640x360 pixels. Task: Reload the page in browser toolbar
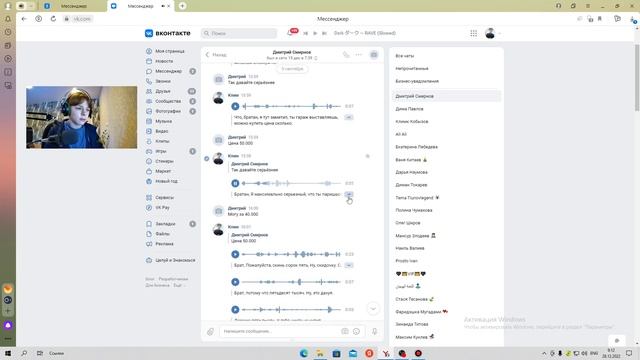click(53, 19)
